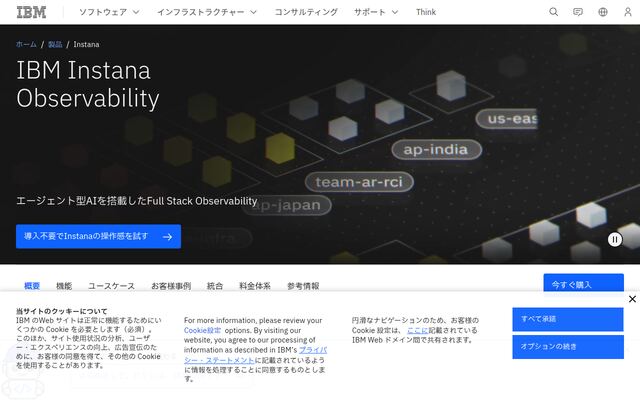Select the 統合 tab

(x=215, y=286)
